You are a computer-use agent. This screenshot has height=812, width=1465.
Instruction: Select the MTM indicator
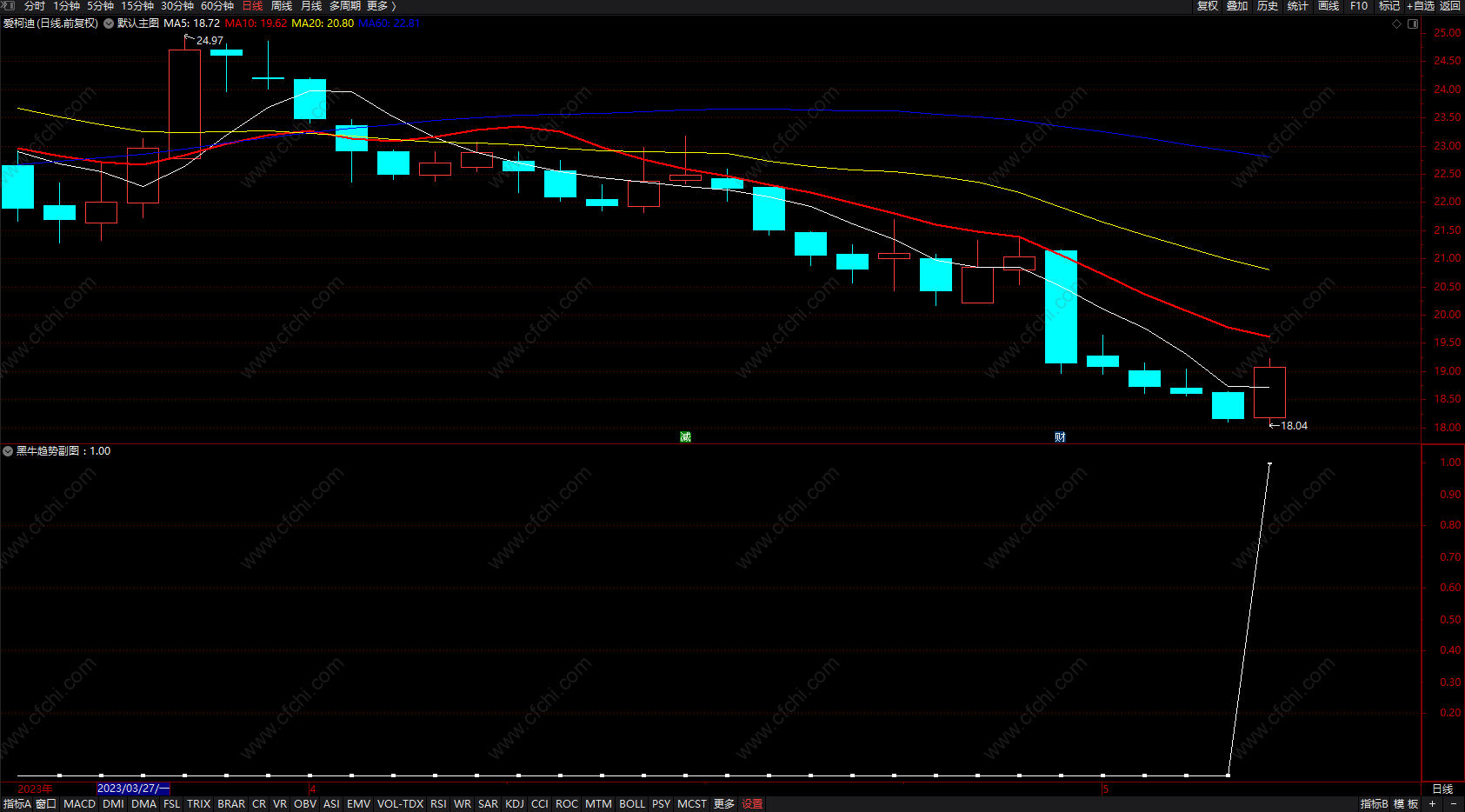tap(599, 804)
